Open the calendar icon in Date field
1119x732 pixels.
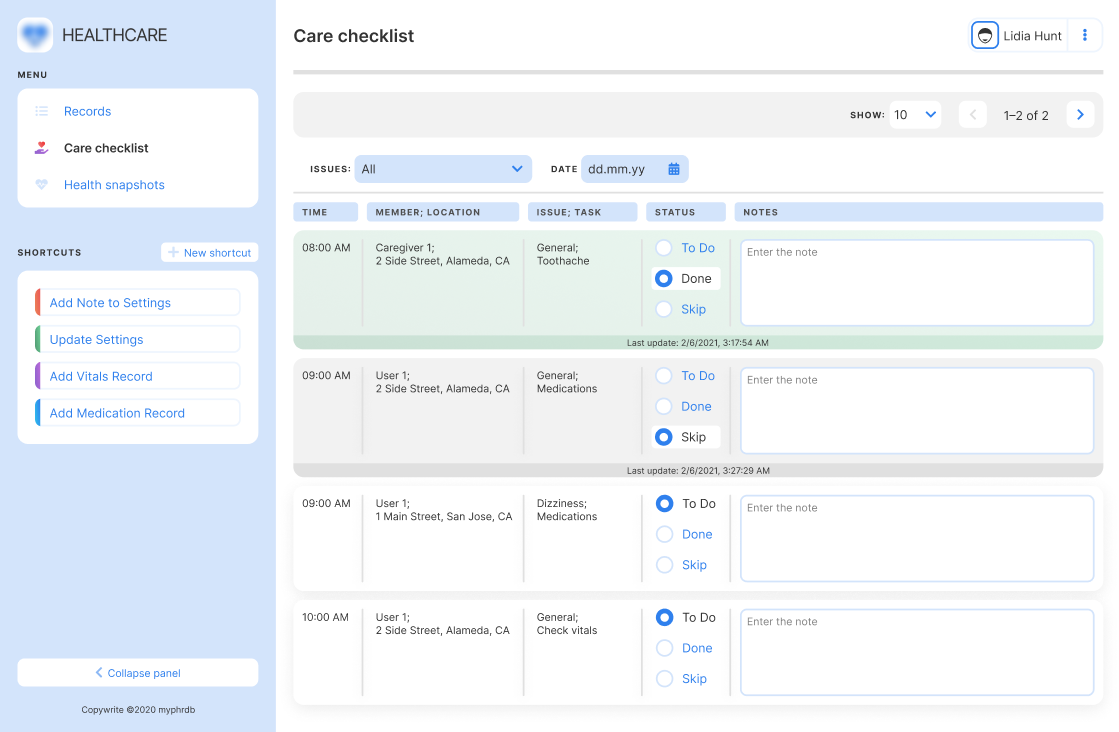[x=674, y=169]
